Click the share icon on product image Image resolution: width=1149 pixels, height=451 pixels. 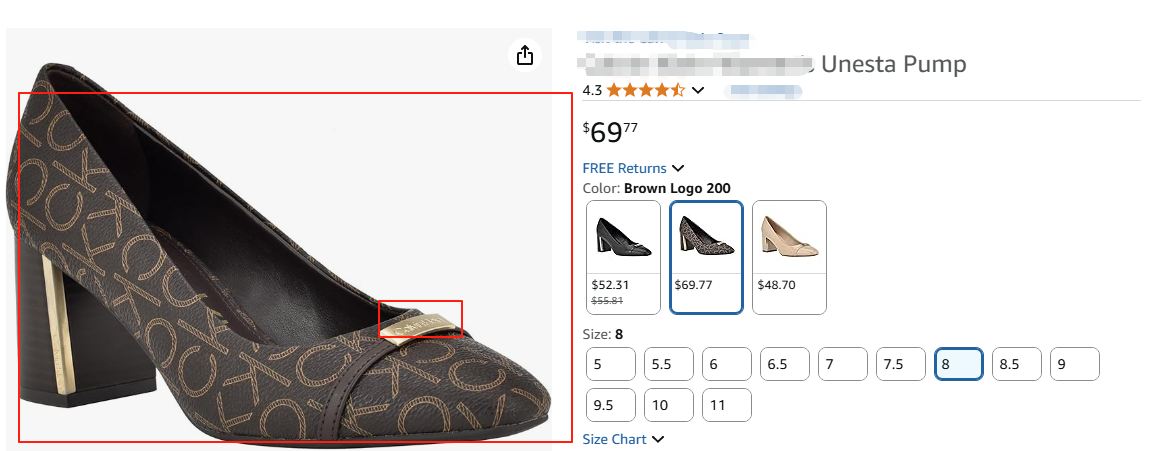[x=525, y=56]
